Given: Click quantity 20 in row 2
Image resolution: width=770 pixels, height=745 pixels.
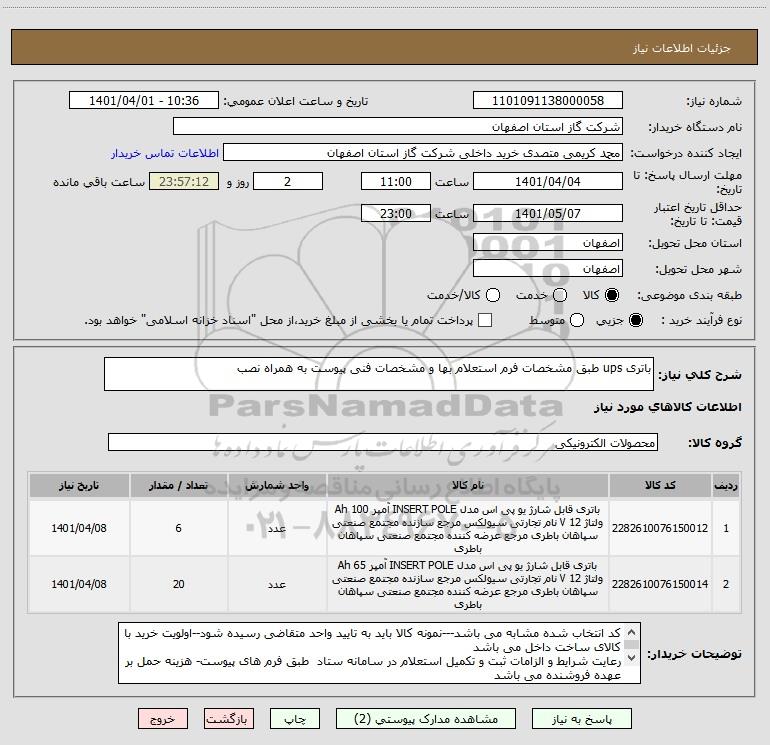Looking at the screenshot, I should (x=178, y=584).
